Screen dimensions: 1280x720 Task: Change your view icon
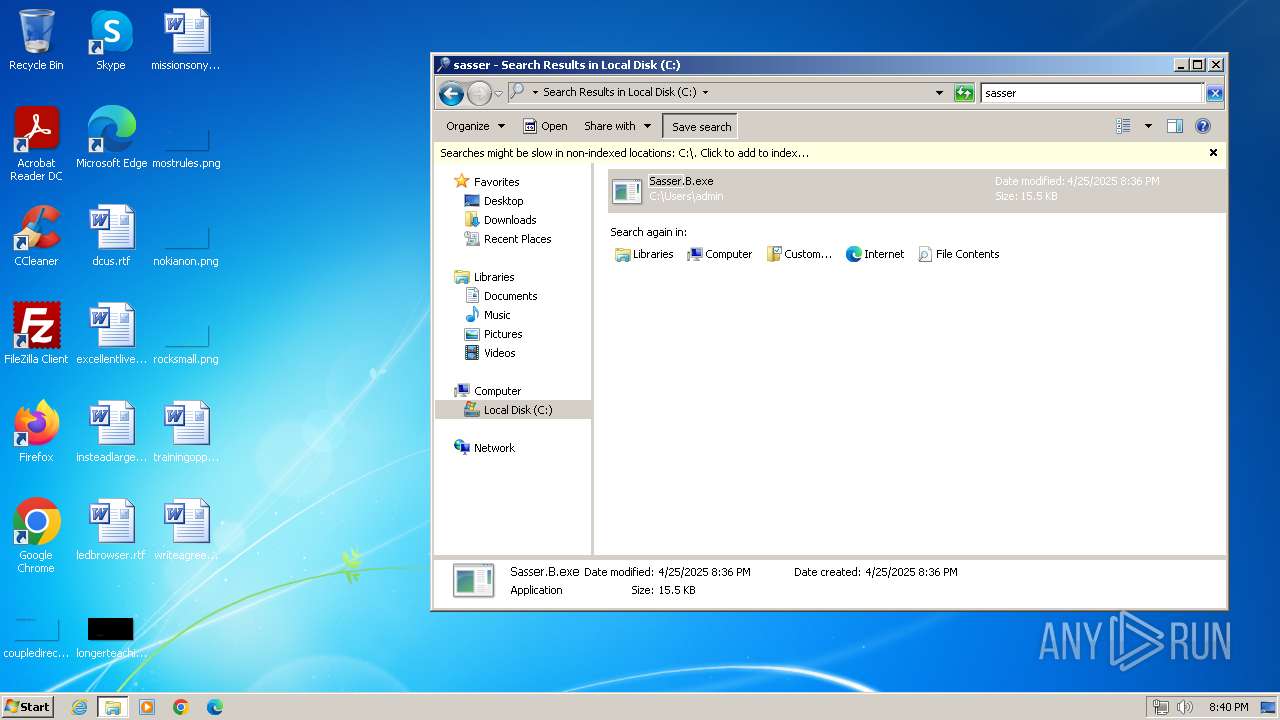point(1123,126)
